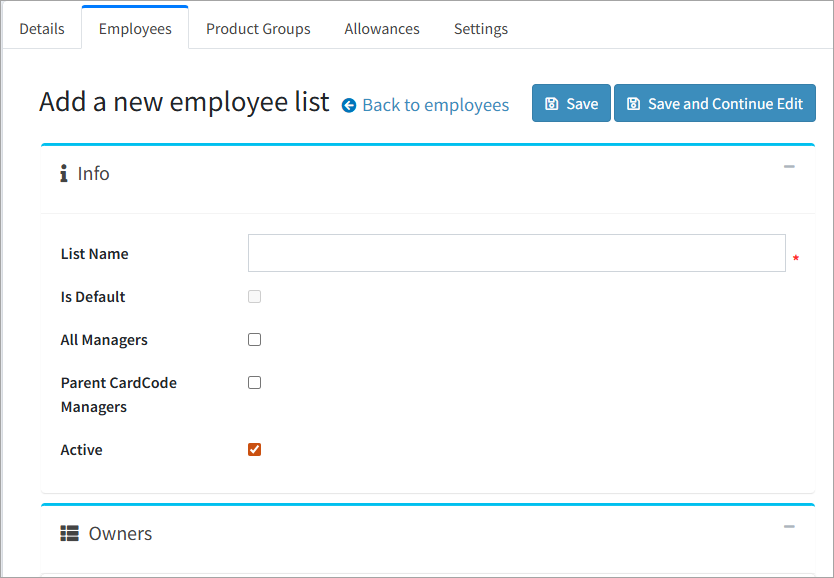Follow the Back to employees link
The width and height of the screenshot is (834, 578).
point(435,105)
